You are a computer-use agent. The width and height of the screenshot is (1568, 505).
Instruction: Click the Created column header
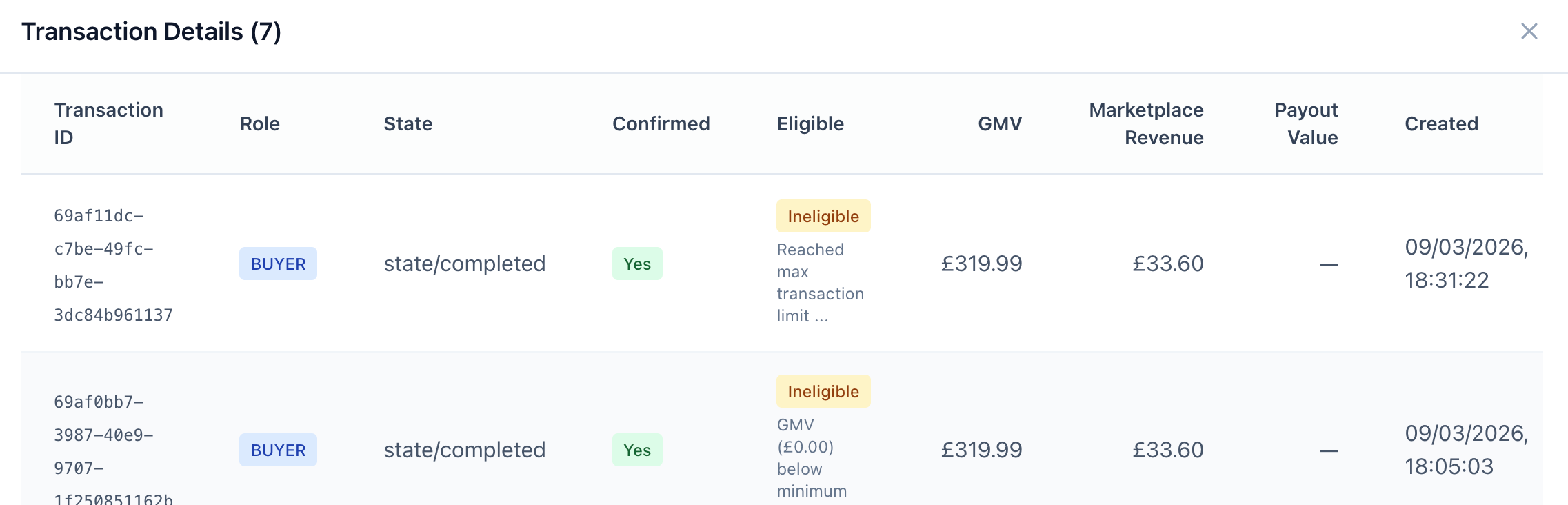(x=1441, y=123)
